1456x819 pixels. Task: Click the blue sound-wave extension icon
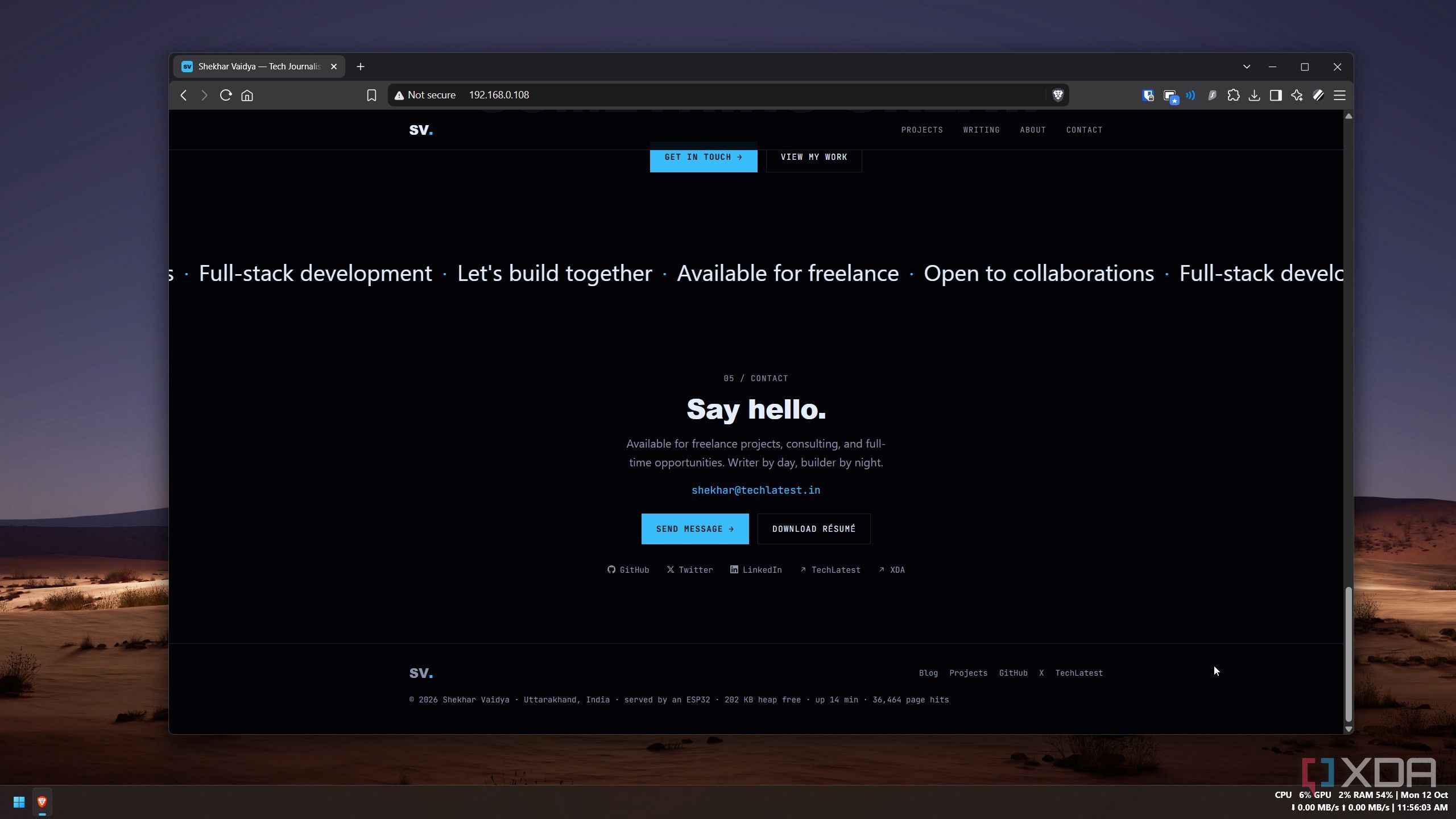[x=1190, y=95]
